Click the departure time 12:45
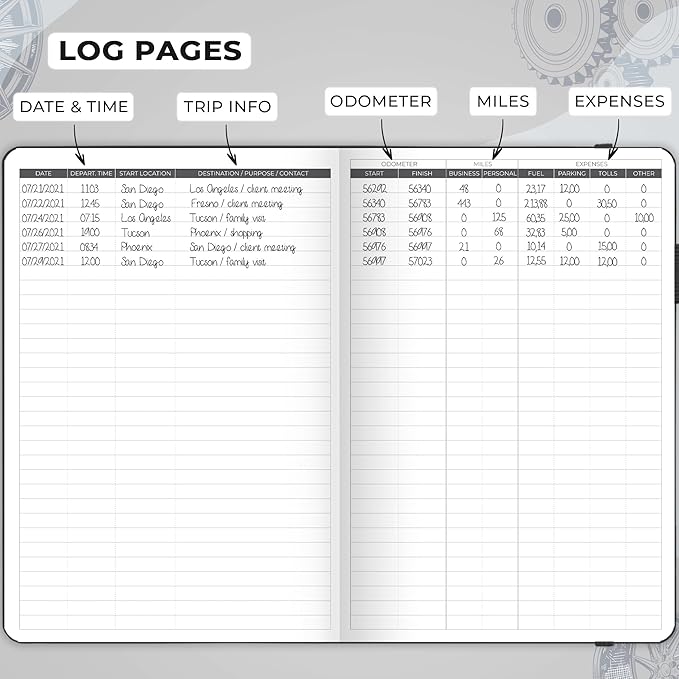This screenshot has width=679, height=679. tap(90, 204)
